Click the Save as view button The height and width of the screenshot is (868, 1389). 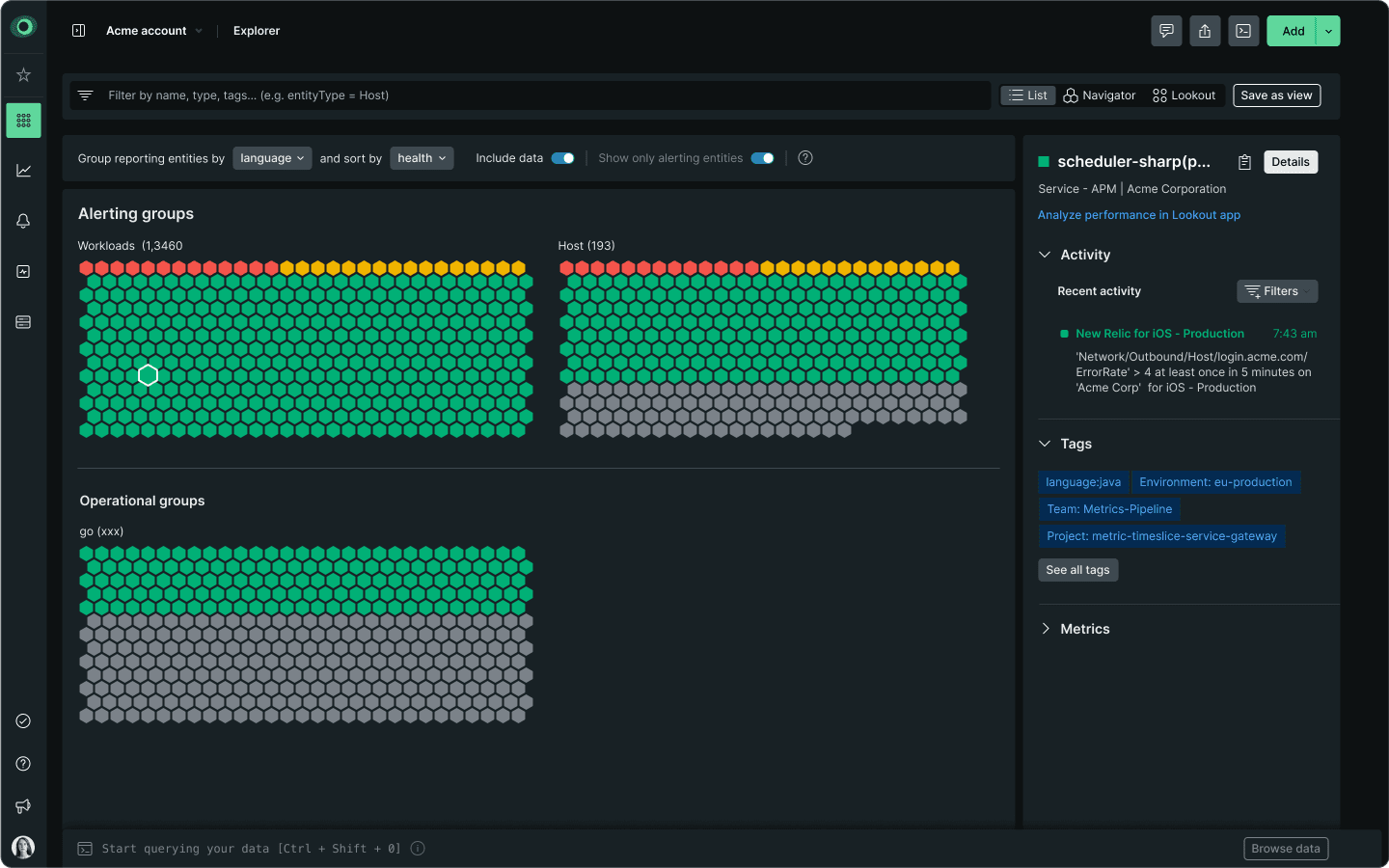tap(1276, 95)
